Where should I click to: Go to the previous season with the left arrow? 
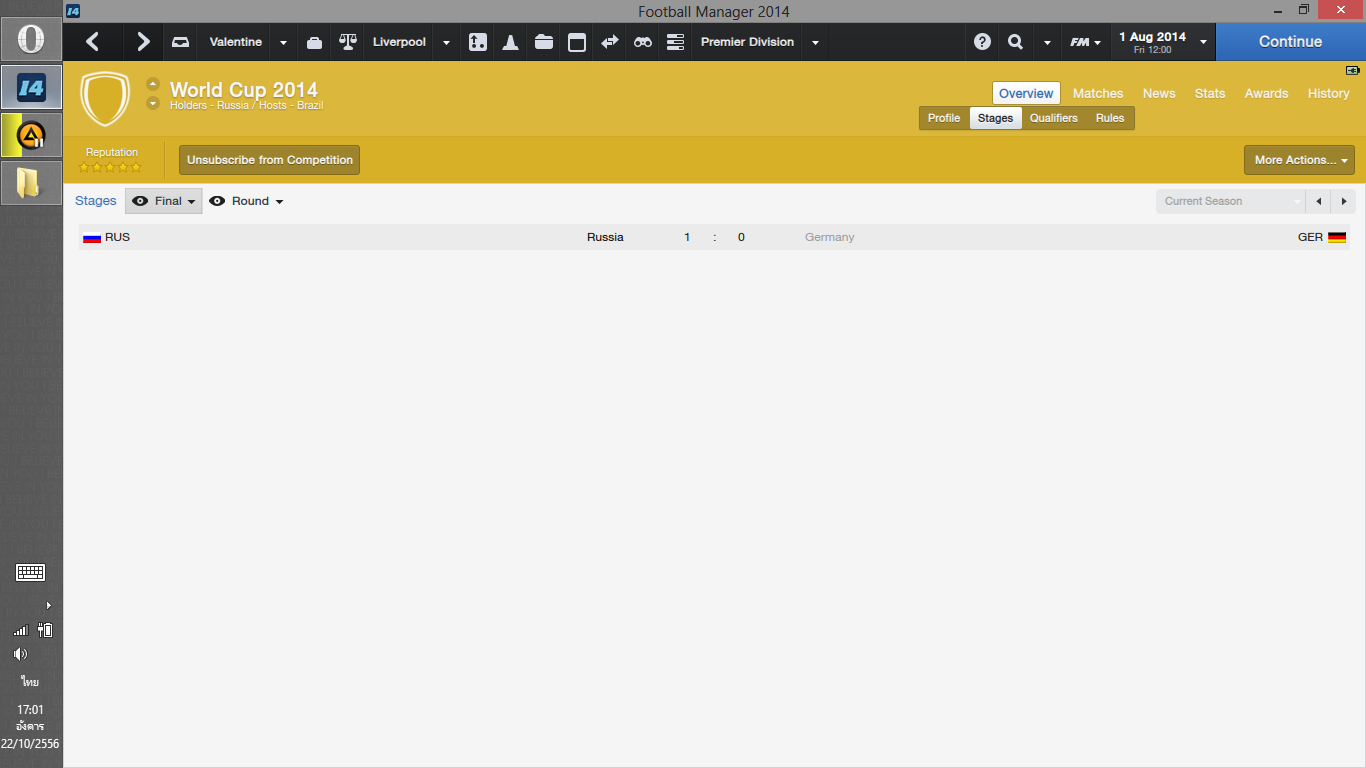(x=1319, y=201)
